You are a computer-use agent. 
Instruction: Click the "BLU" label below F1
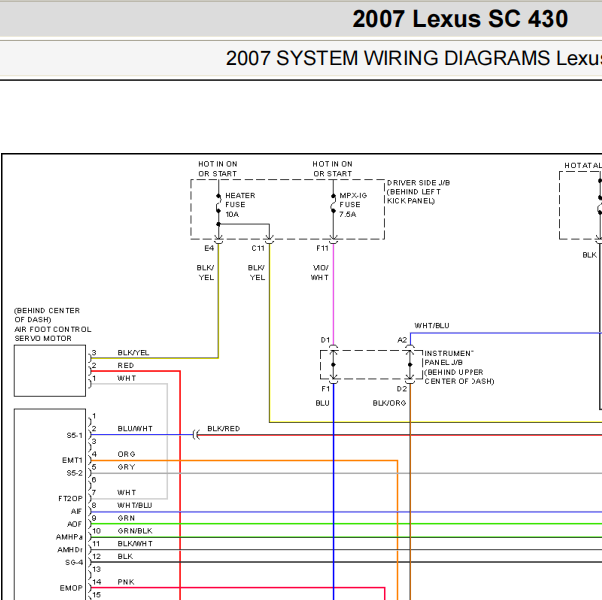(x=322, y=403)
